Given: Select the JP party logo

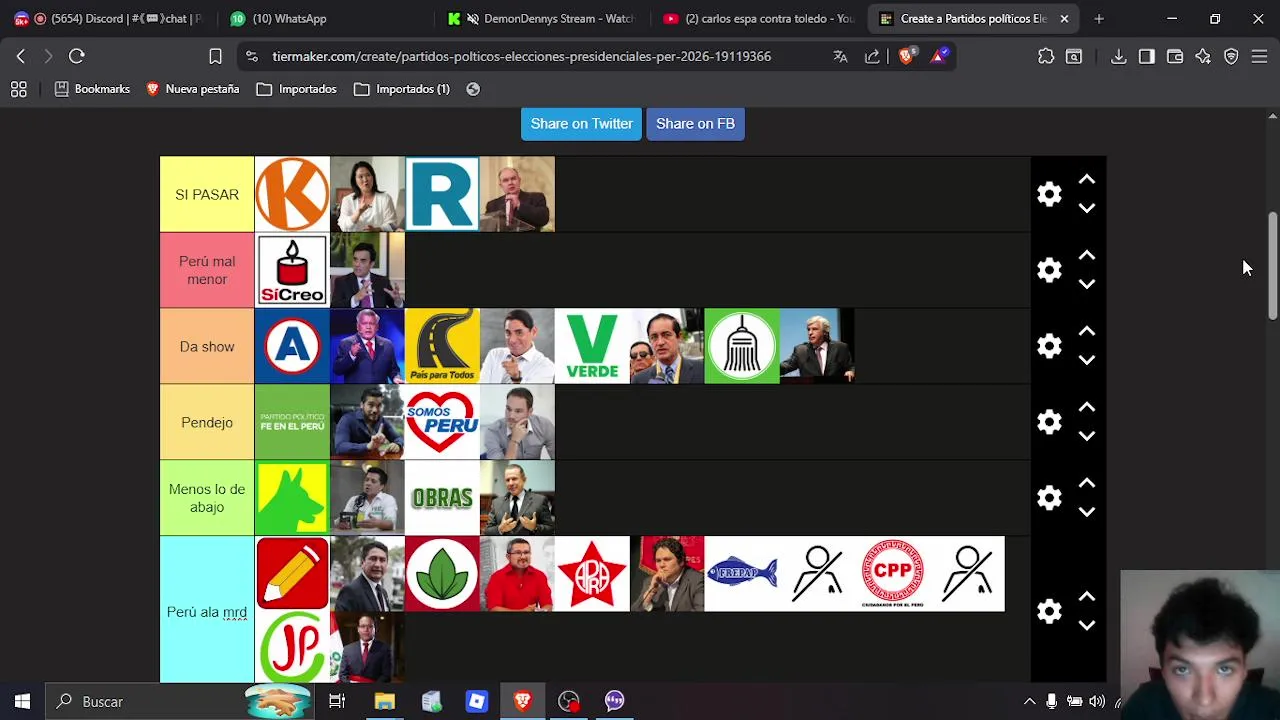Looking at the screenshot, I should 292,648.
